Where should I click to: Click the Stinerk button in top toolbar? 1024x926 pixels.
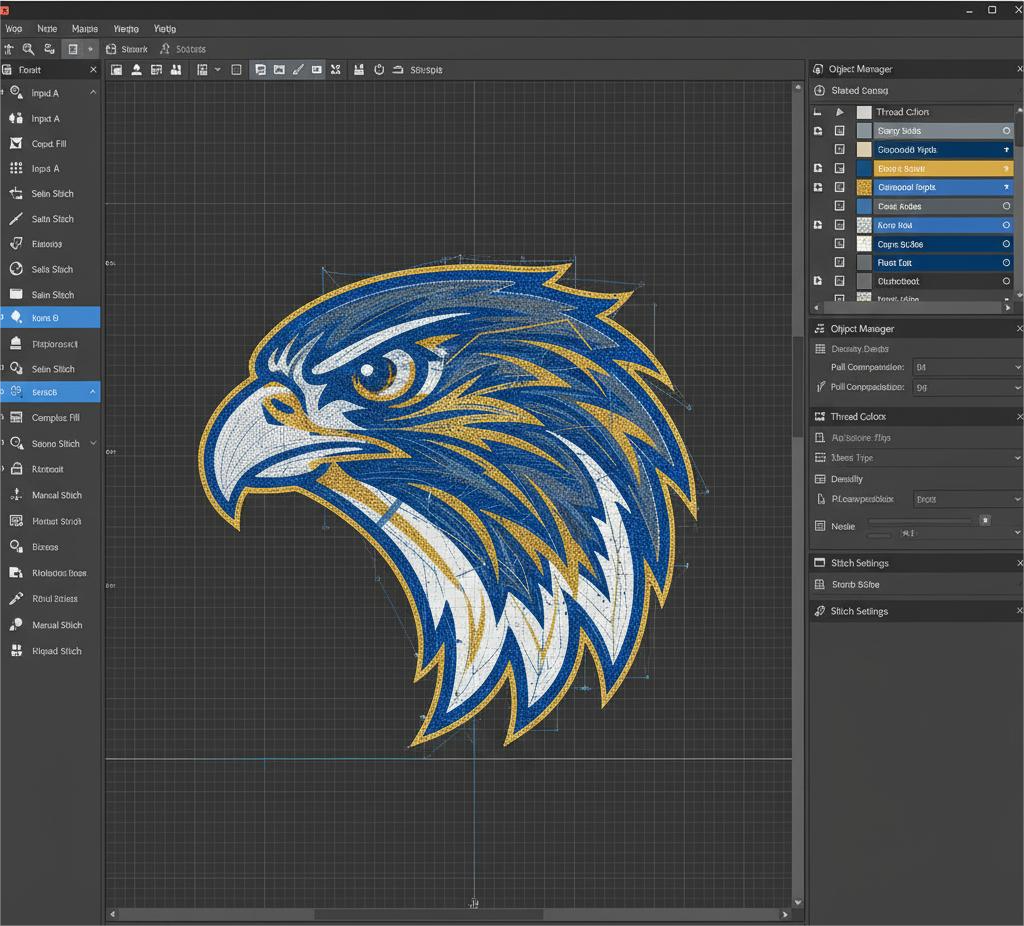coord(127,49)
